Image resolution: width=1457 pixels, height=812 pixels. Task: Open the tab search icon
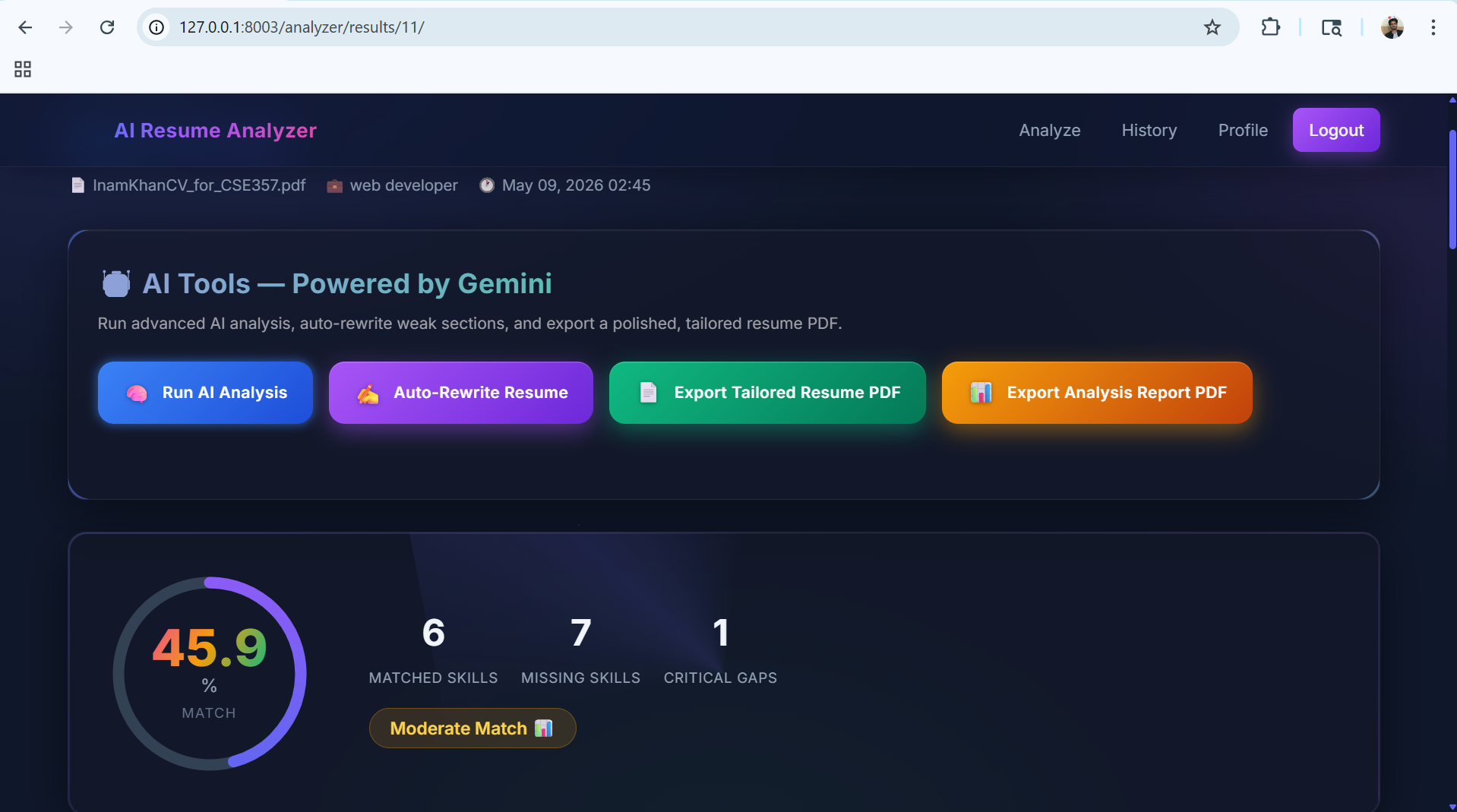1331,27
